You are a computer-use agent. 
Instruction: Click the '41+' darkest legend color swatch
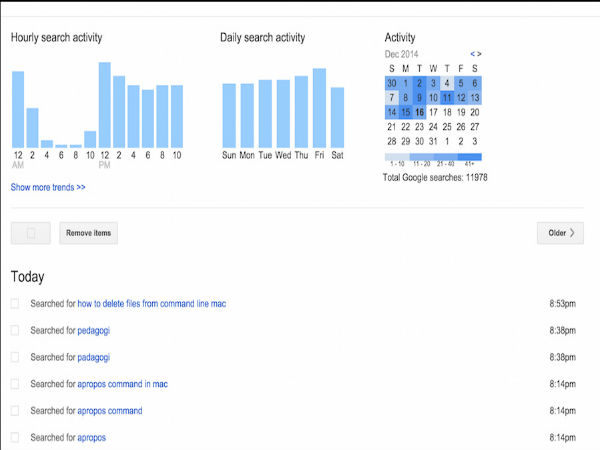(x=470, y=157)
